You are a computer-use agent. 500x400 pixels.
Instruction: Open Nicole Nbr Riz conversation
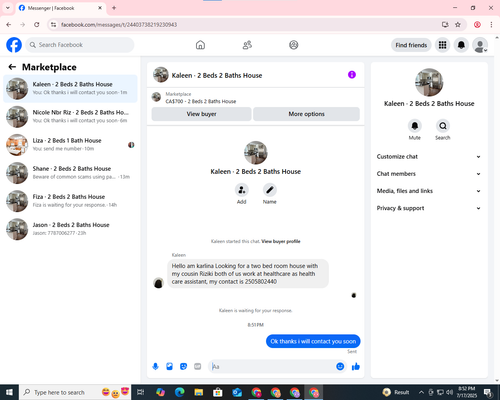coord(70,117)
